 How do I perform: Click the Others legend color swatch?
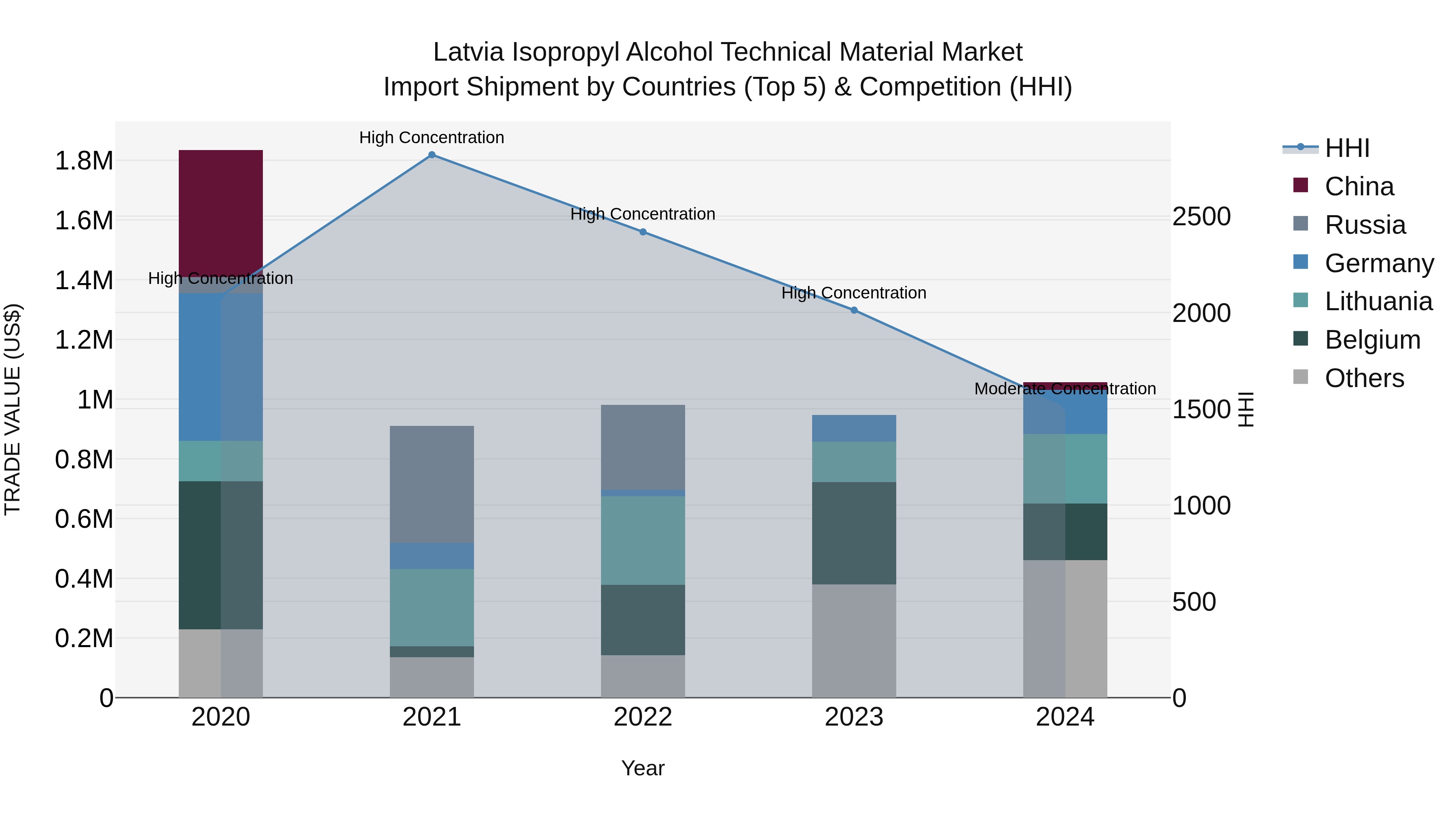1301,377
